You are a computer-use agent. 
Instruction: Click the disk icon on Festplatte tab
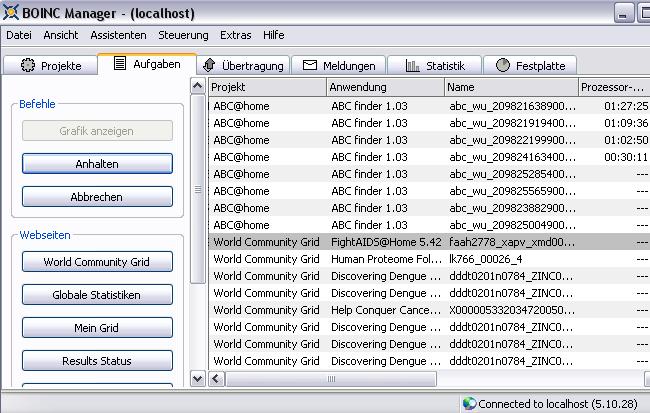(x=502, y=65)
